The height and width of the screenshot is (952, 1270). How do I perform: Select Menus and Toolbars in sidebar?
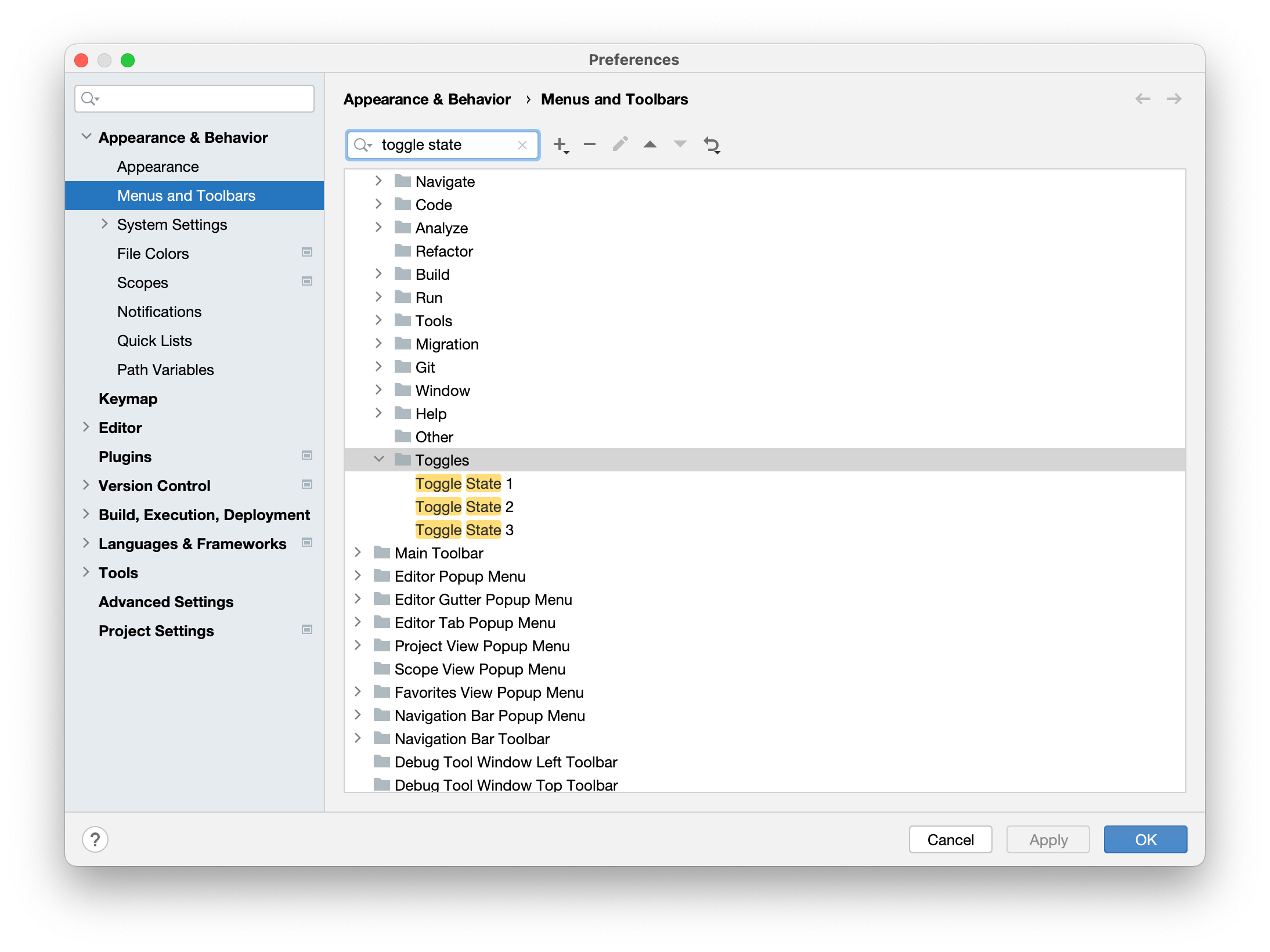coord(194,196)
